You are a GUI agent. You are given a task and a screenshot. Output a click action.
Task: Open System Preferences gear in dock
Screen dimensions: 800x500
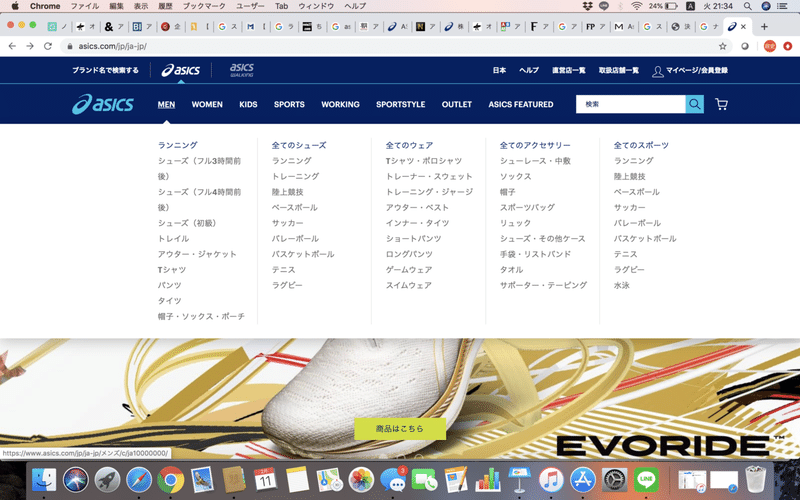point(614,480)
